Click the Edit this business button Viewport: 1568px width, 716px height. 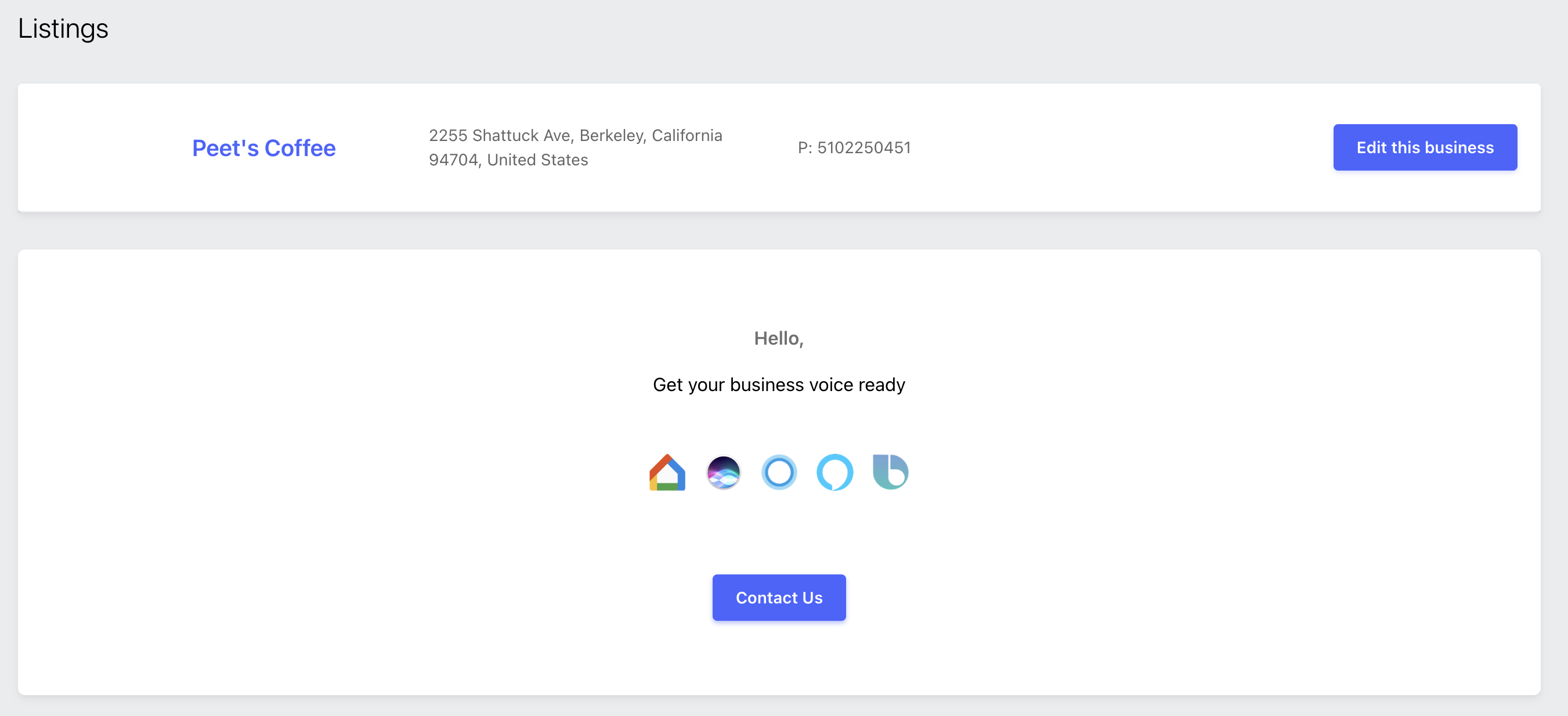point(1425,147)
